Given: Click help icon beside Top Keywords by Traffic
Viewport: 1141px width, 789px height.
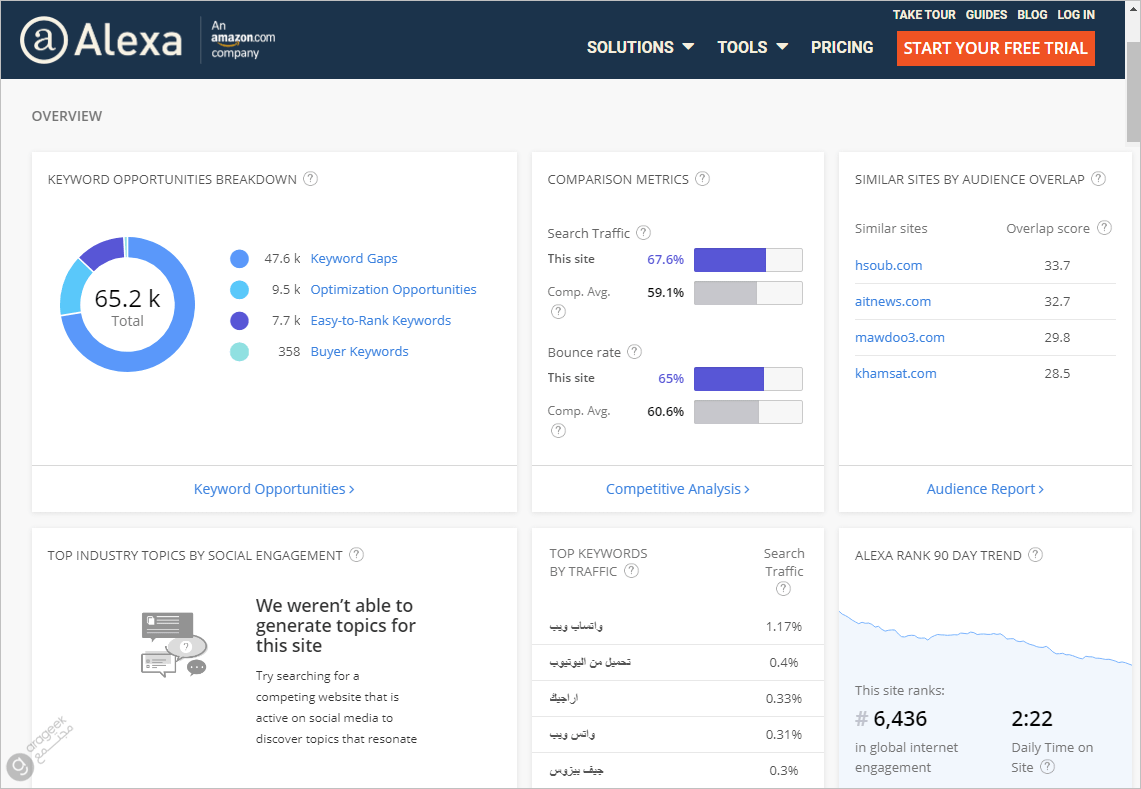Looking at the screenshot, I should (x=632, y=571).
